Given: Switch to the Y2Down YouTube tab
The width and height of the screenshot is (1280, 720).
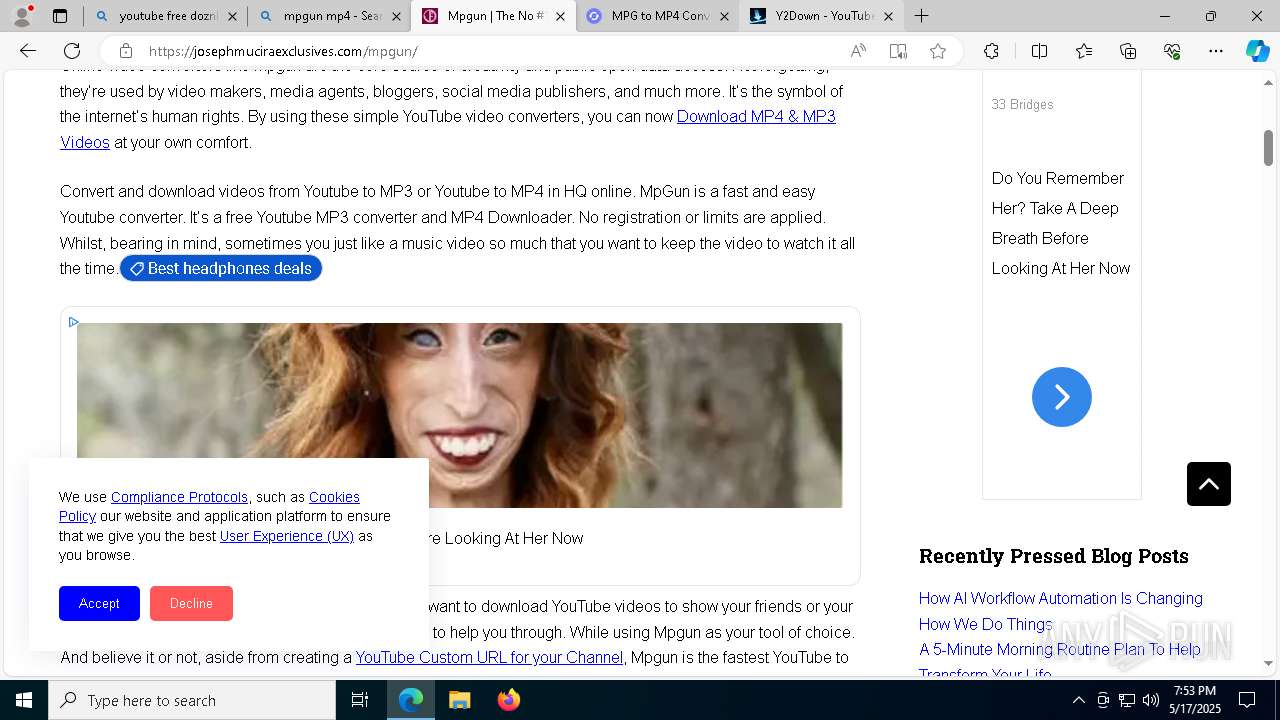Looking at the screenshot, I should click(821, 16).
